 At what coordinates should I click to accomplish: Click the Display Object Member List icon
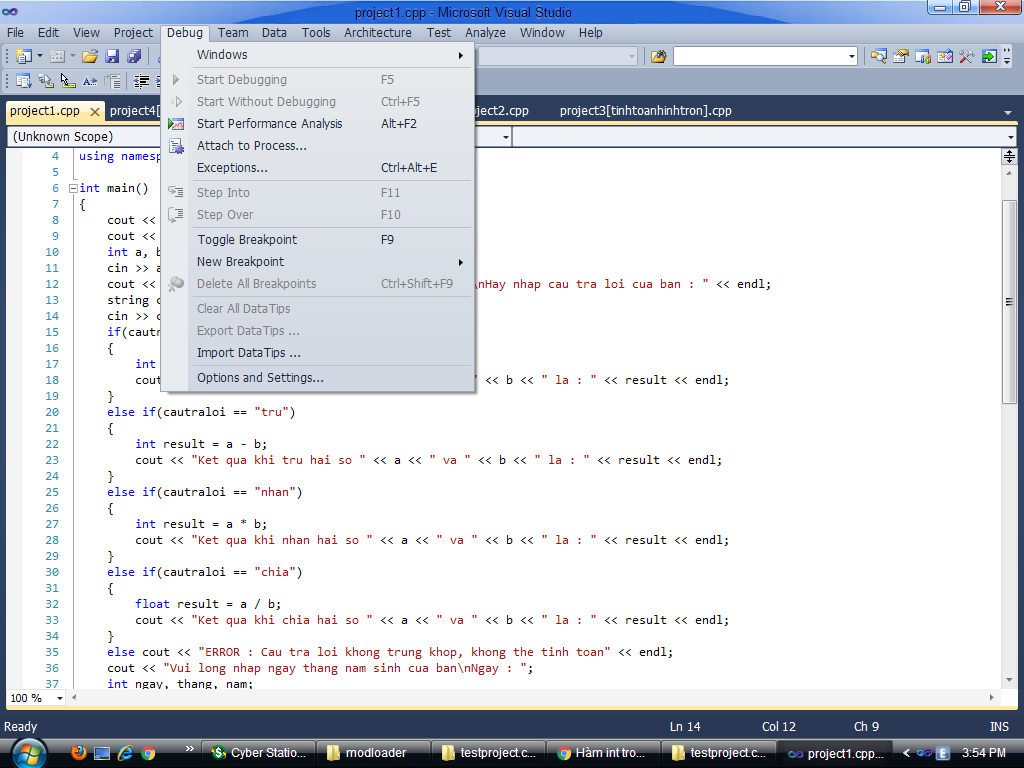tap(24, 81)
